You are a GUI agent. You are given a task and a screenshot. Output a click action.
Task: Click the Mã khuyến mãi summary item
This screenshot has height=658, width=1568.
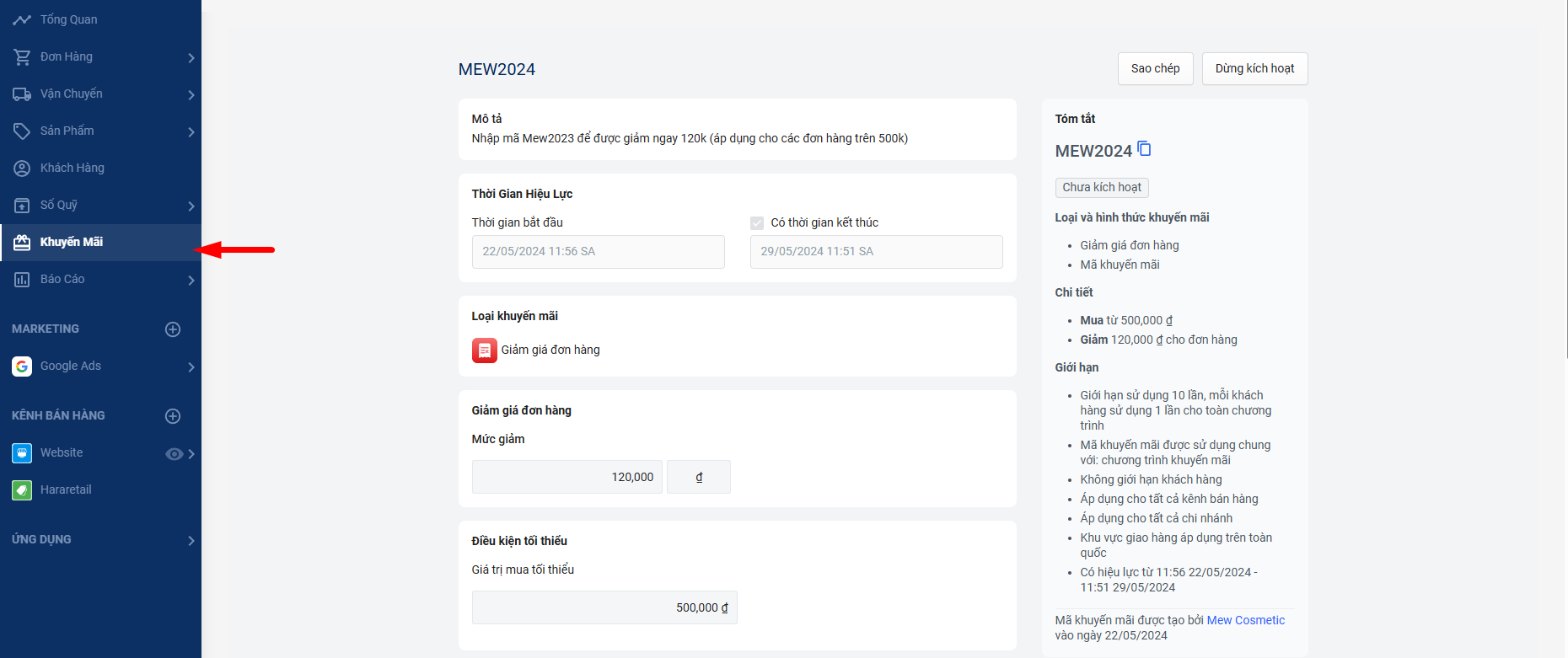click(1120, 265)
